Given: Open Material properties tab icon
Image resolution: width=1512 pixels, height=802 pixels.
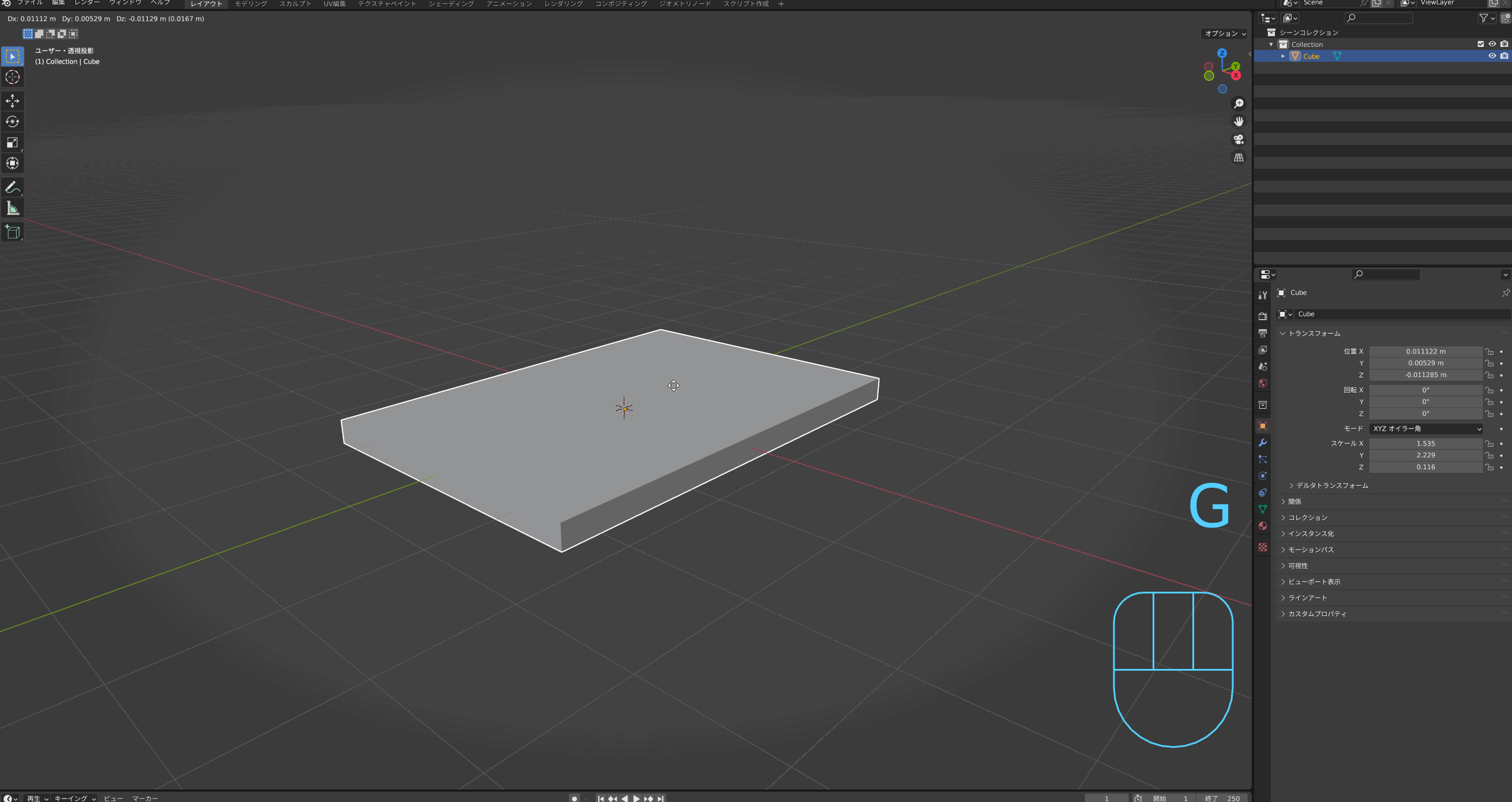Looking at the screenshot, I should pyautogui.click(x=1263, y=526).
